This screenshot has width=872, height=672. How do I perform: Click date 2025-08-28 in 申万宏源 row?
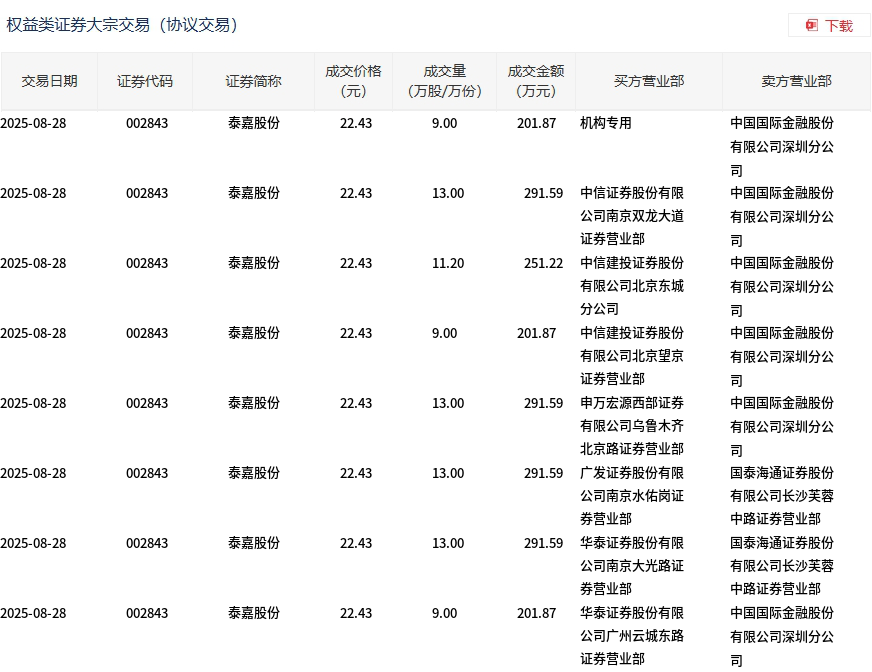[33, 403]
